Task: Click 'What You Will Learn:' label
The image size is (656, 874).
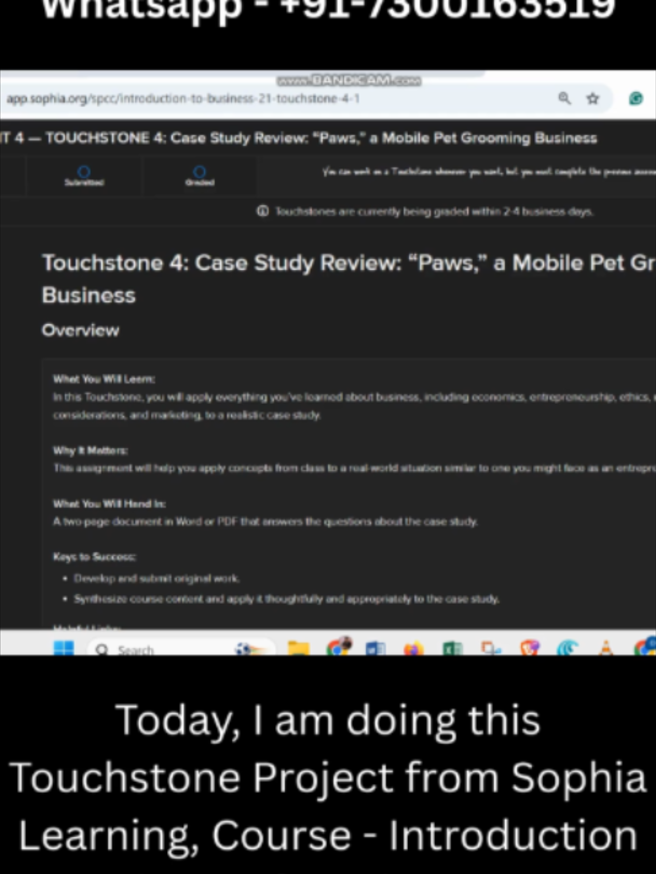Action: click(104, 379)
